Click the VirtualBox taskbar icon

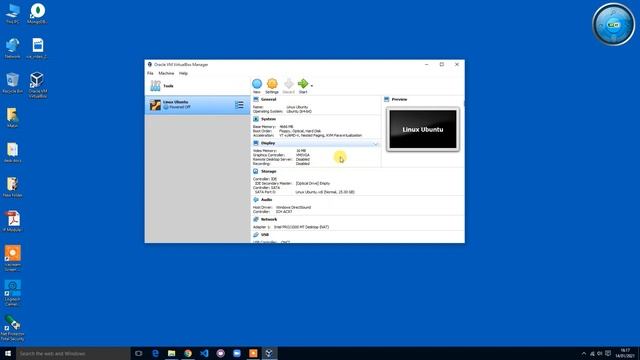point(269,353)
